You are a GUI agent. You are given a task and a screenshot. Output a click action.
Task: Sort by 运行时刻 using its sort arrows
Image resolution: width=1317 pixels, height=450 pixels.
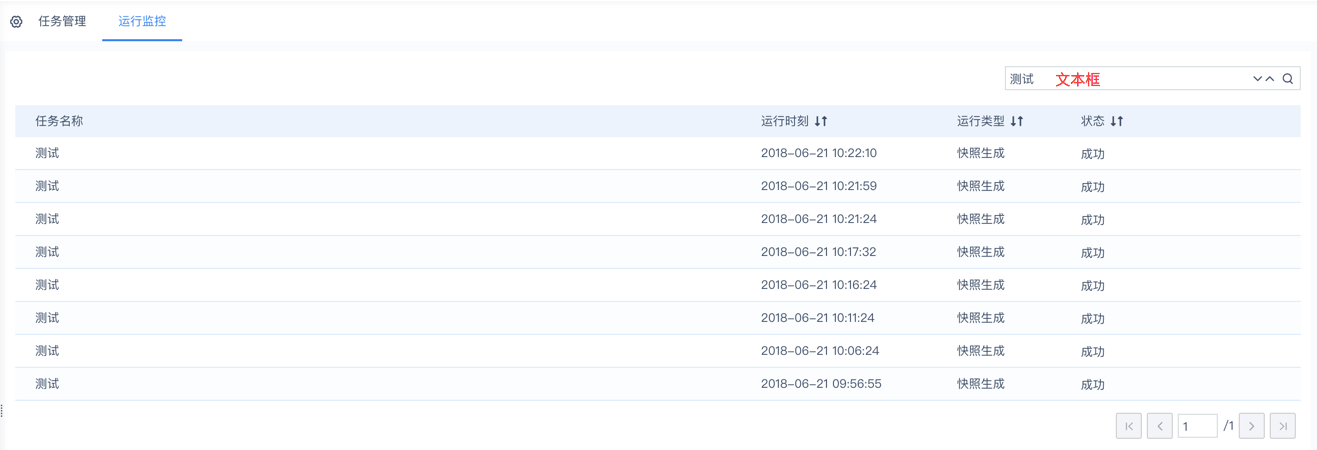point(821,121)
